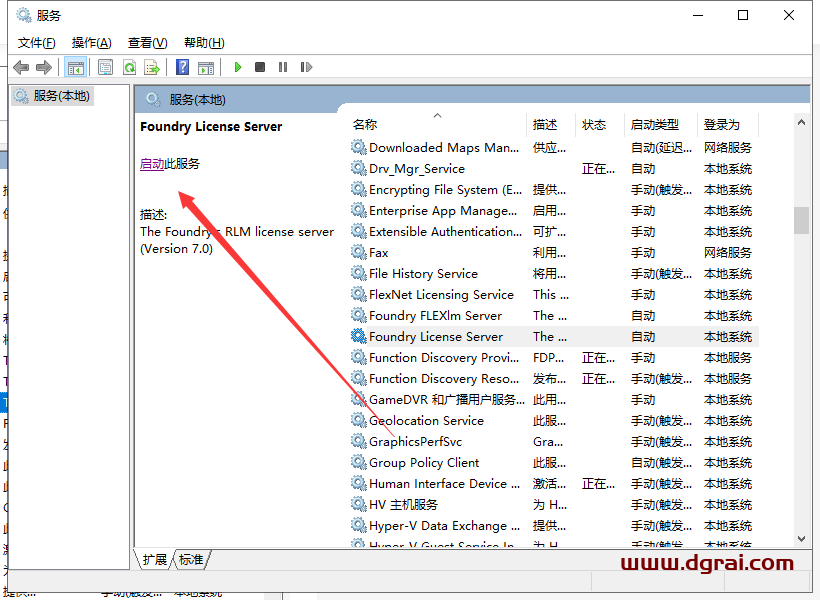Sort by the 状态 column header

(600, 124)
